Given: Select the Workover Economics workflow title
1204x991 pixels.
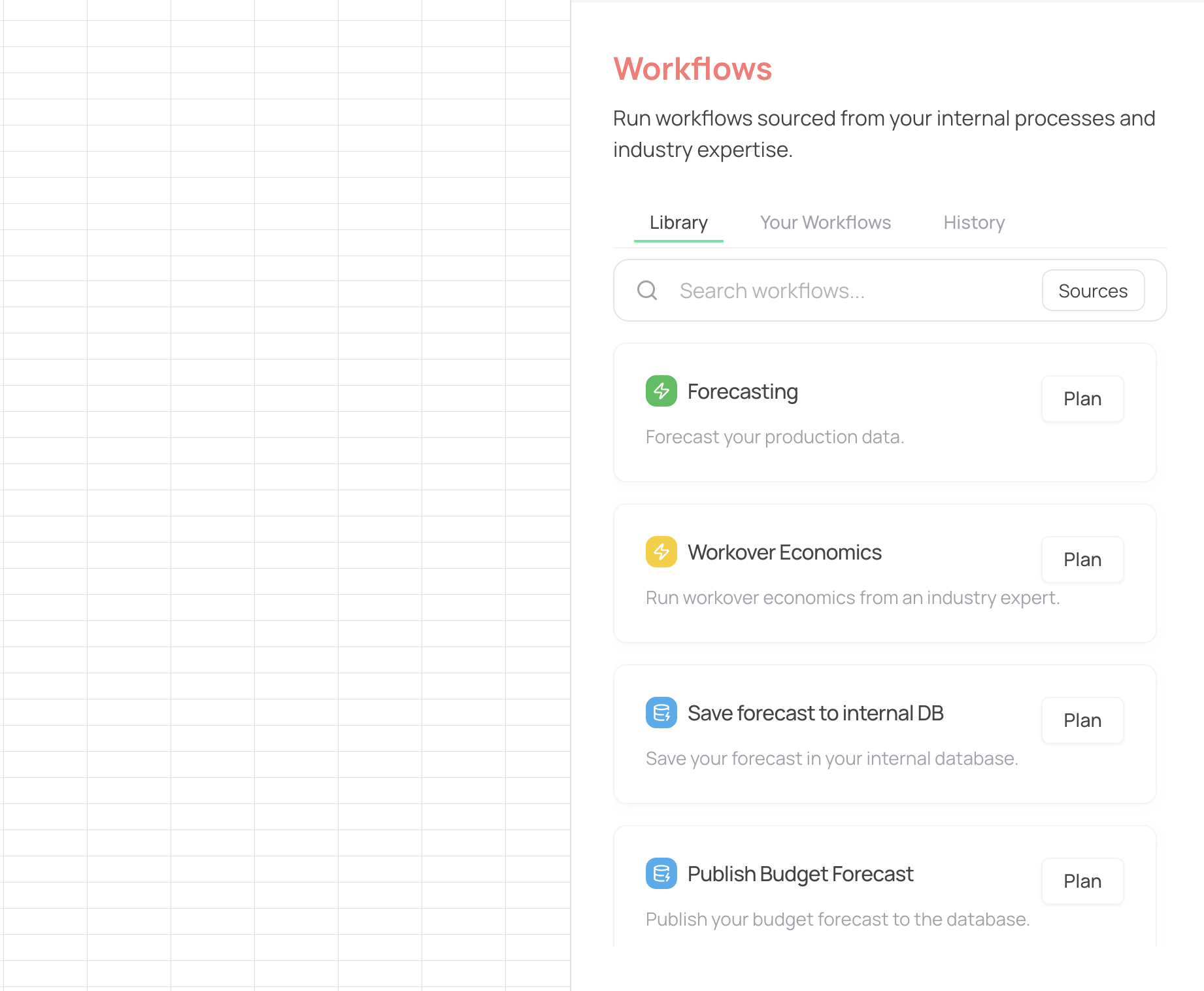Looking at the screenshot, I should pos(784,552).
